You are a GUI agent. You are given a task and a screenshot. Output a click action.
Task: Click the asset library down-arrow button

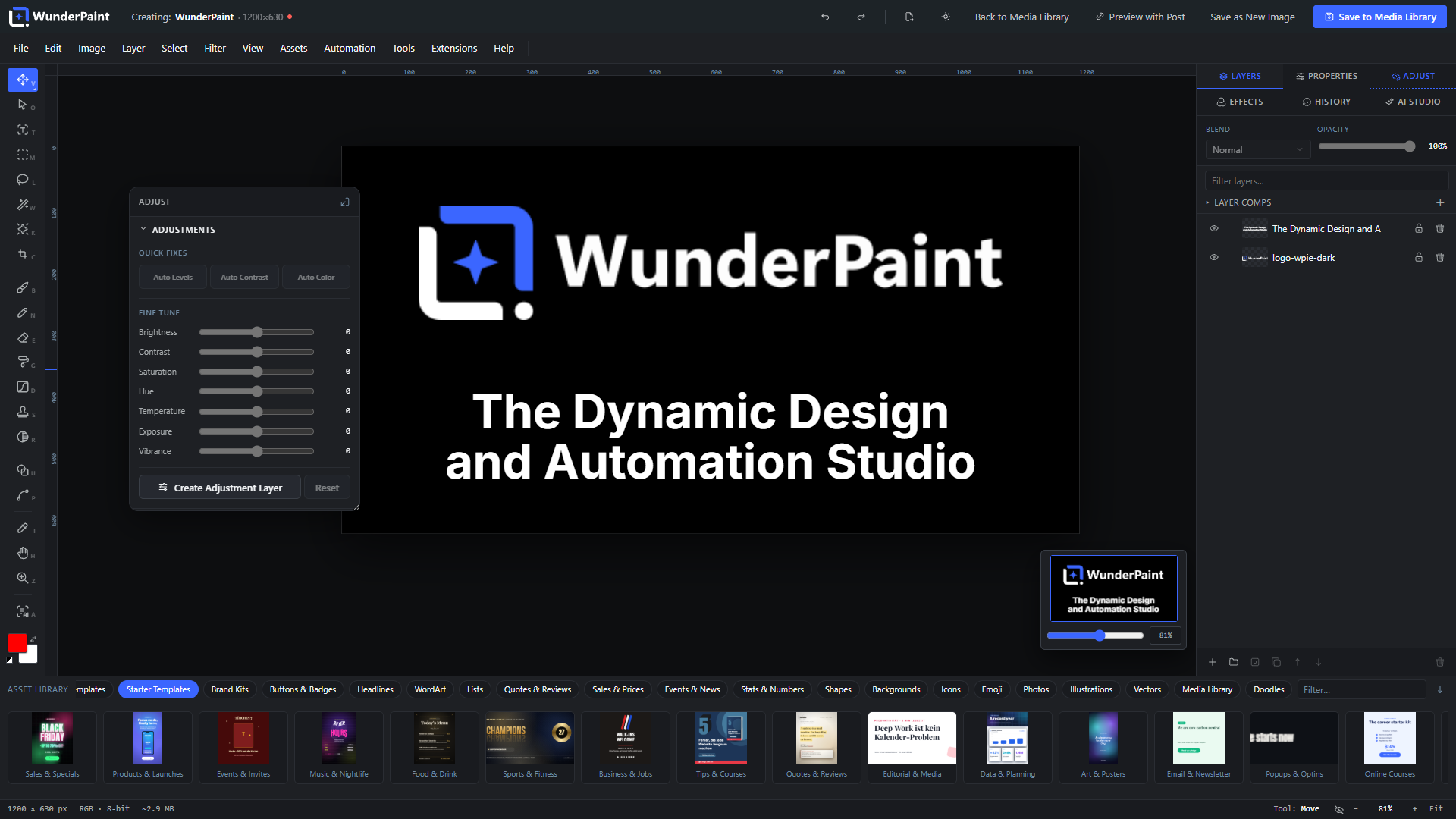(1440, 689)
